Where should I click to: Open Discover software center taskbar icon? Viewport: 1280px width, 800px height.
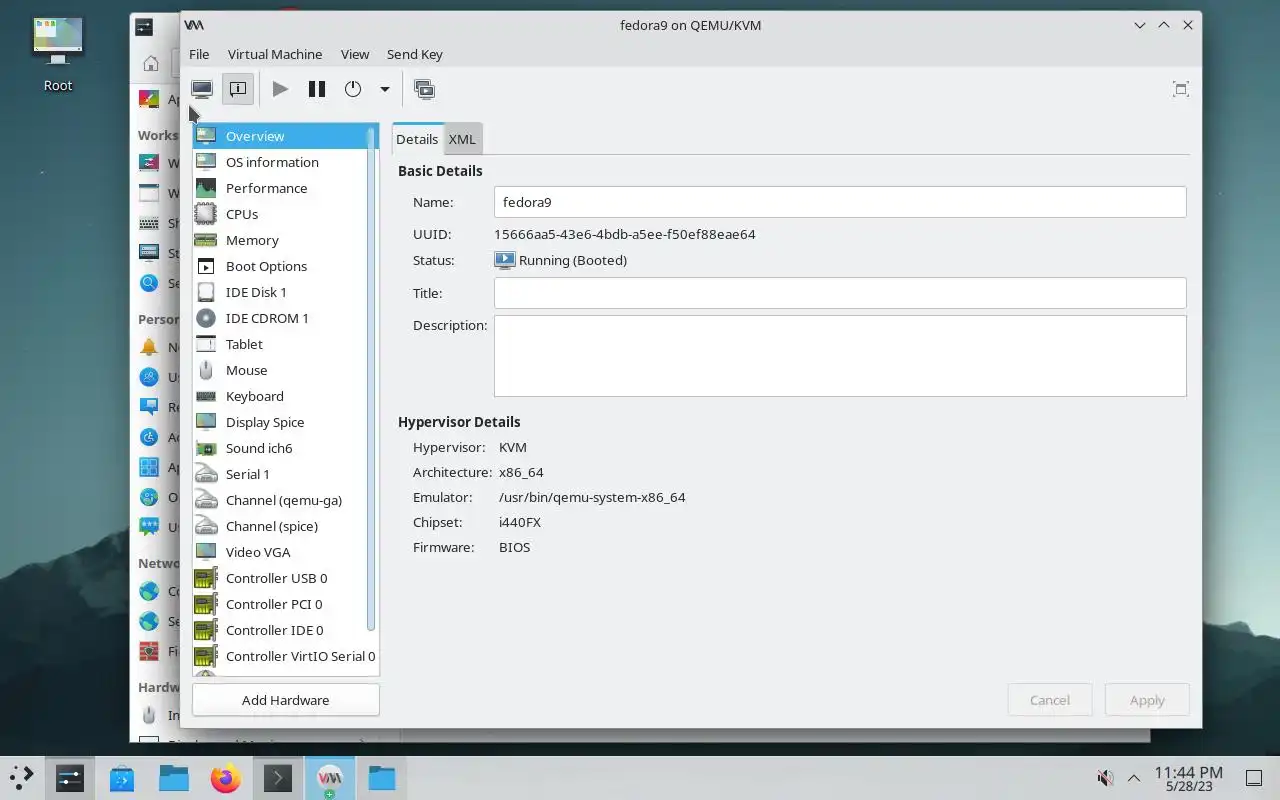[122, 777]
